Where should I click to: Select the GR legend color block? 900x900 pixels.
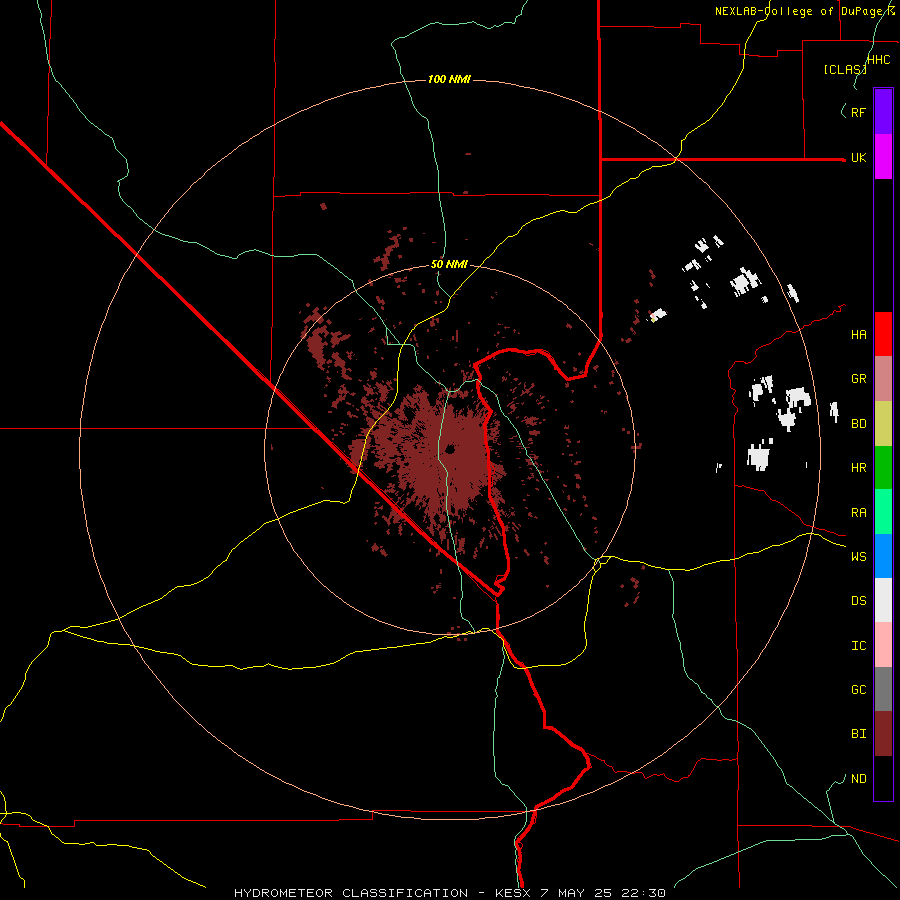pyautogui.click(x=883, y=378)
